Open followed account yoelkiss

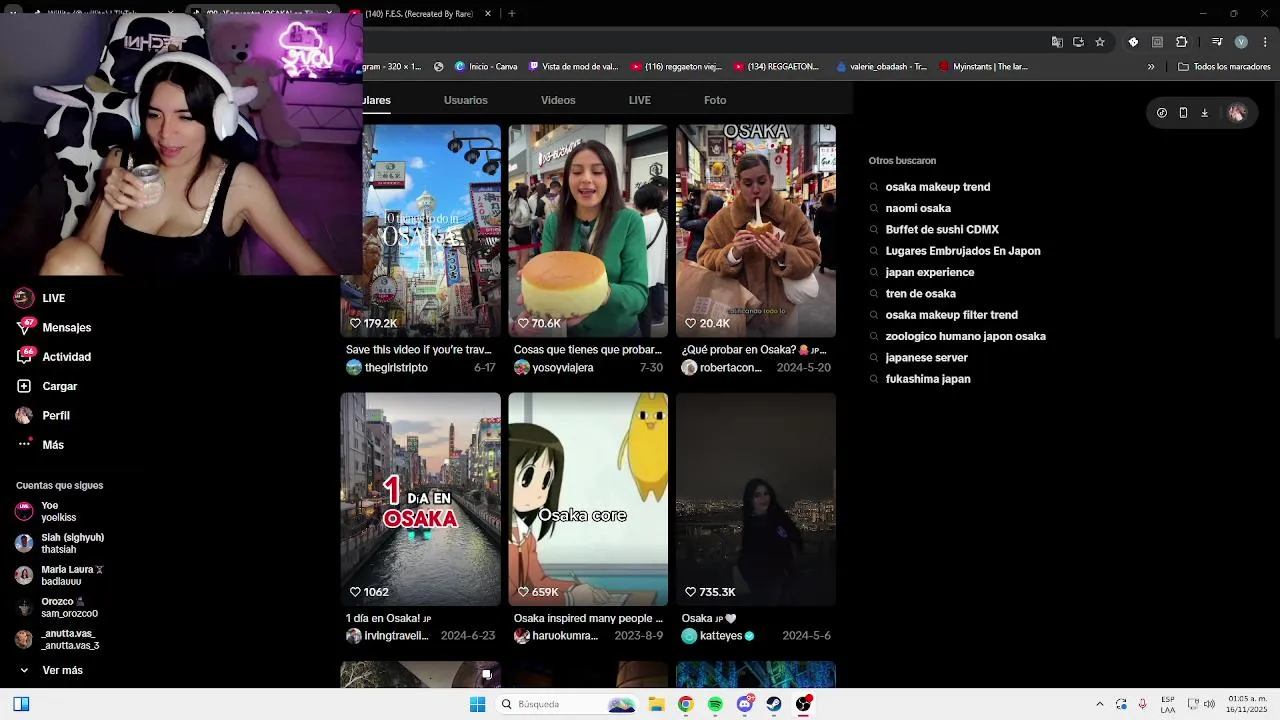point(47,512)
